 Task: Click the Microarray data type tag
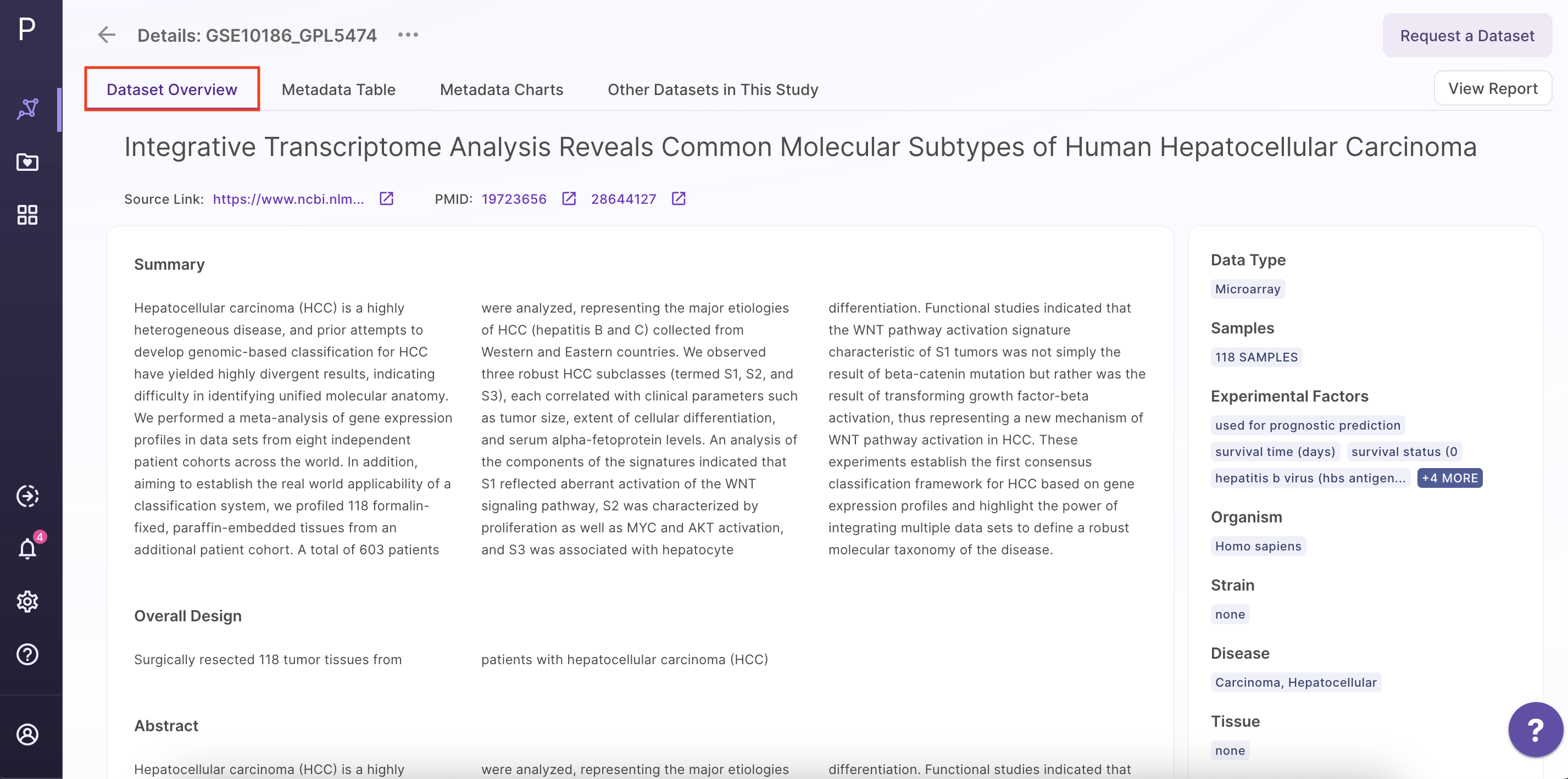1247,289
